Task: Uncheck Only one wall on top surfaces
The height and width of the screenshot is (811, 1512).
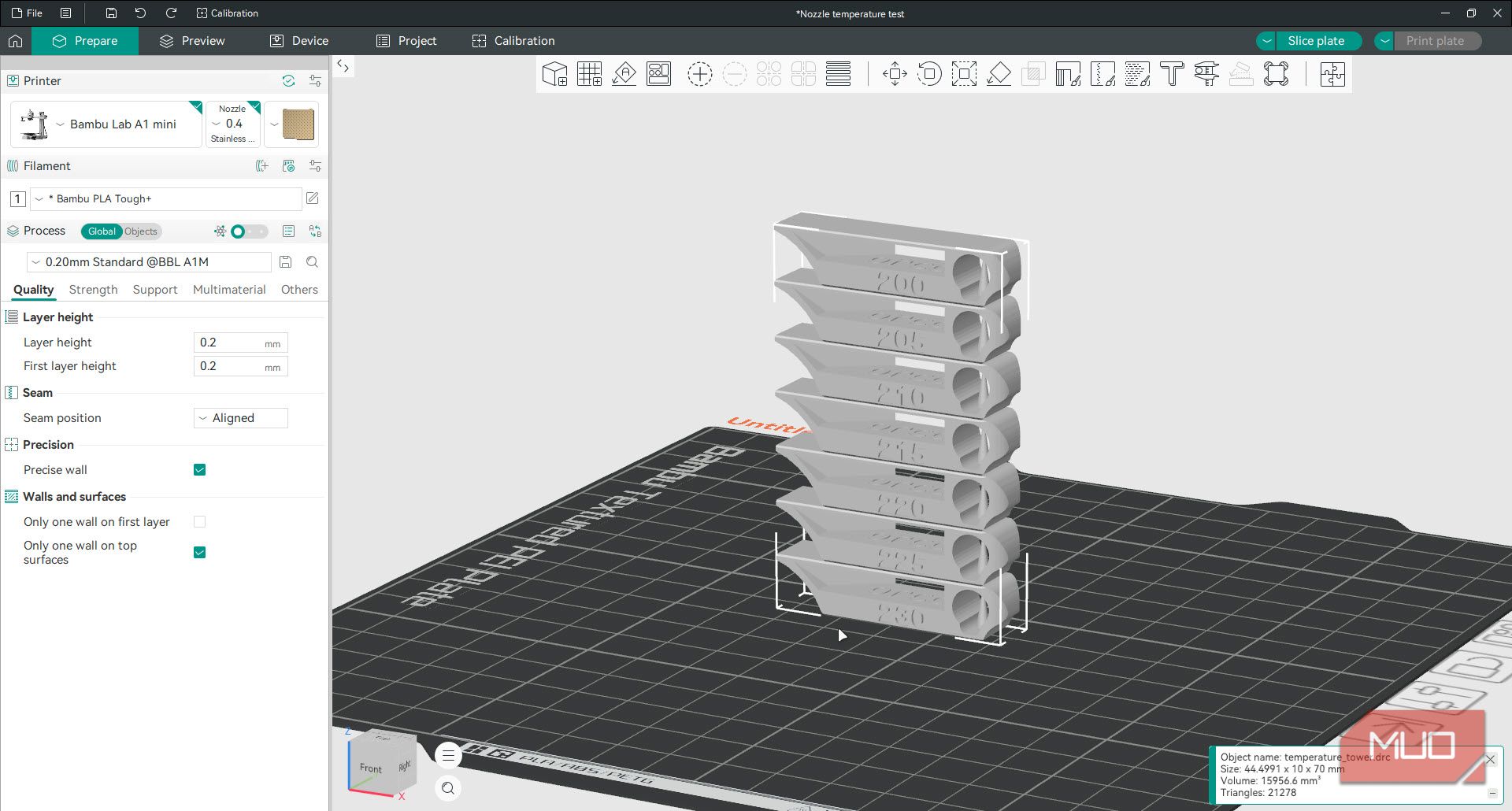Action: [200, 553]
